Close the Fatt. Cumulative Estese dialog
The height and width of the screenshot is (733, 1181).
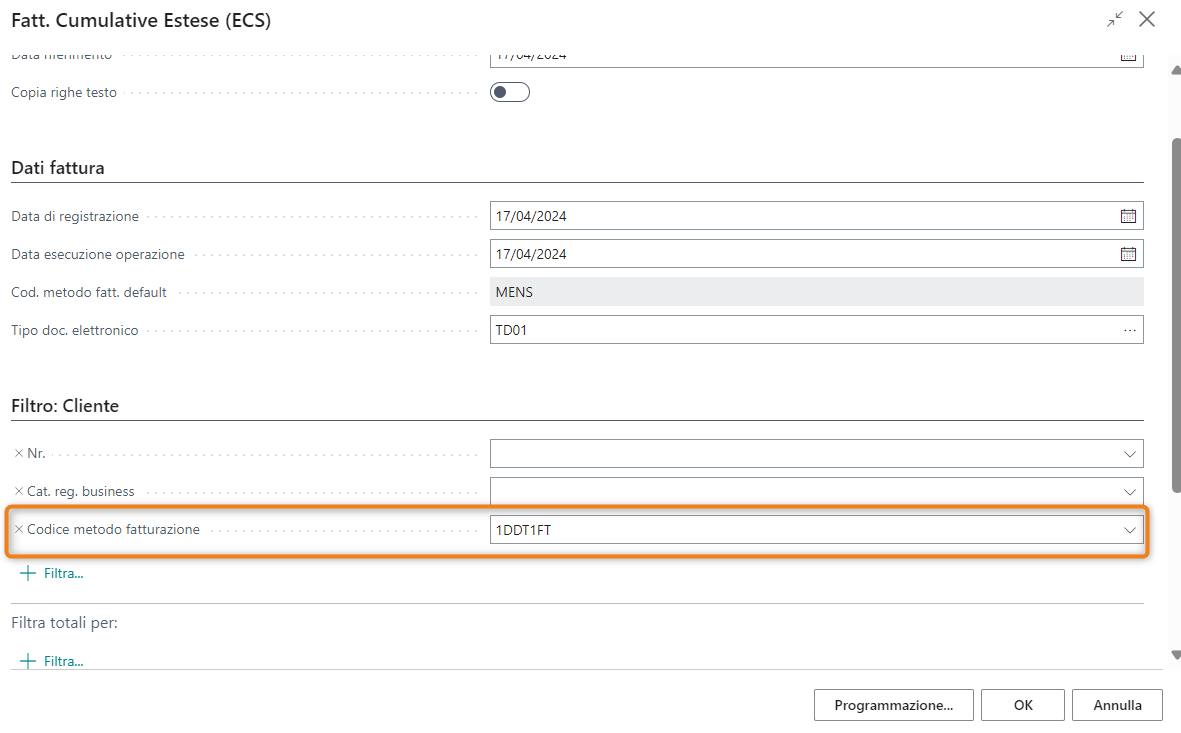[x=1147, y=20]
